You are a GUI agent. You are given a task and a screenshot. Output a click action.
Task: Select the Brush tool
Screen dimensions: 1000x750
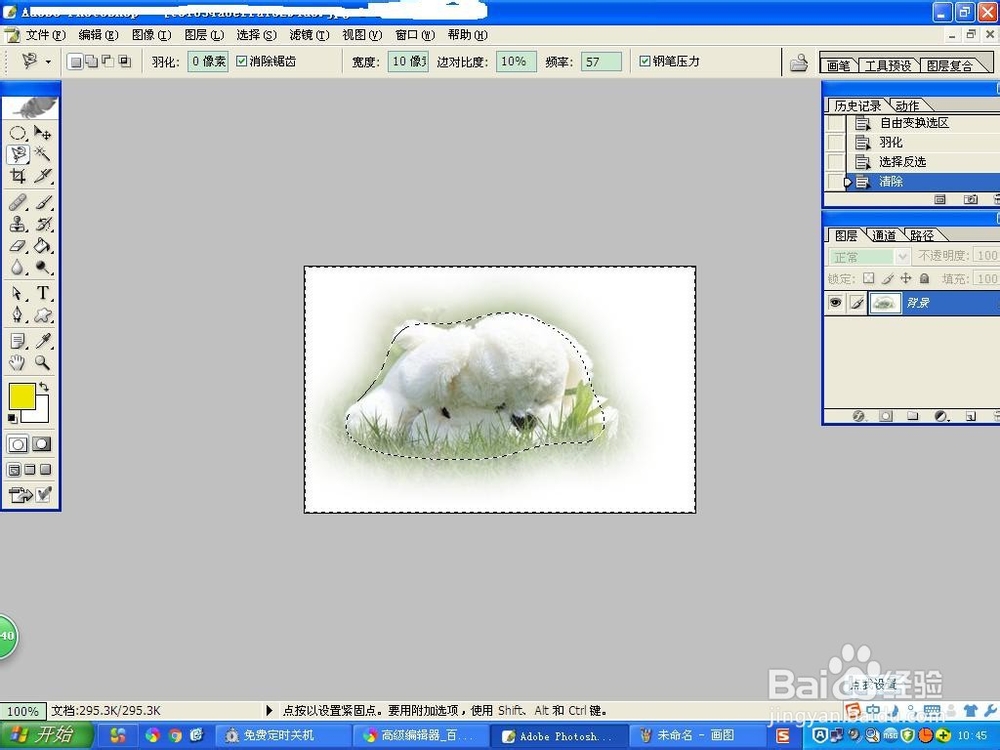[43, 202]
